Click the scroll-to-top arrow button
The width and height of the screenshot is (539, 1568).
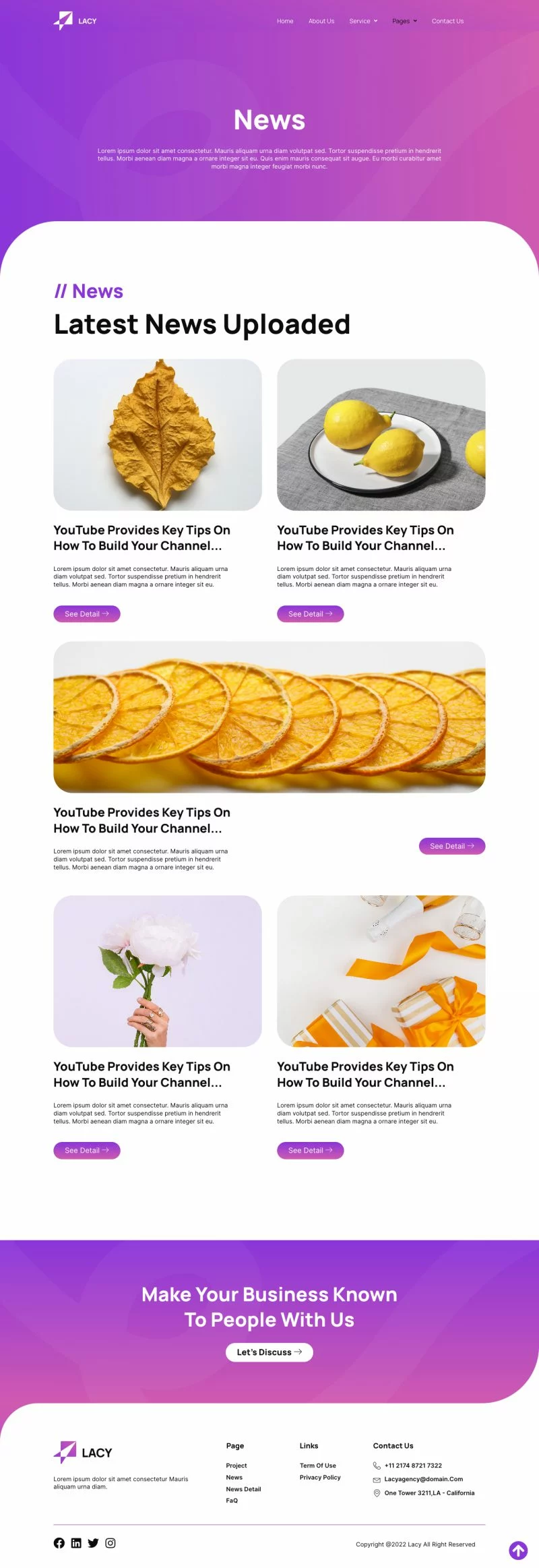(x=518, y=1550)
